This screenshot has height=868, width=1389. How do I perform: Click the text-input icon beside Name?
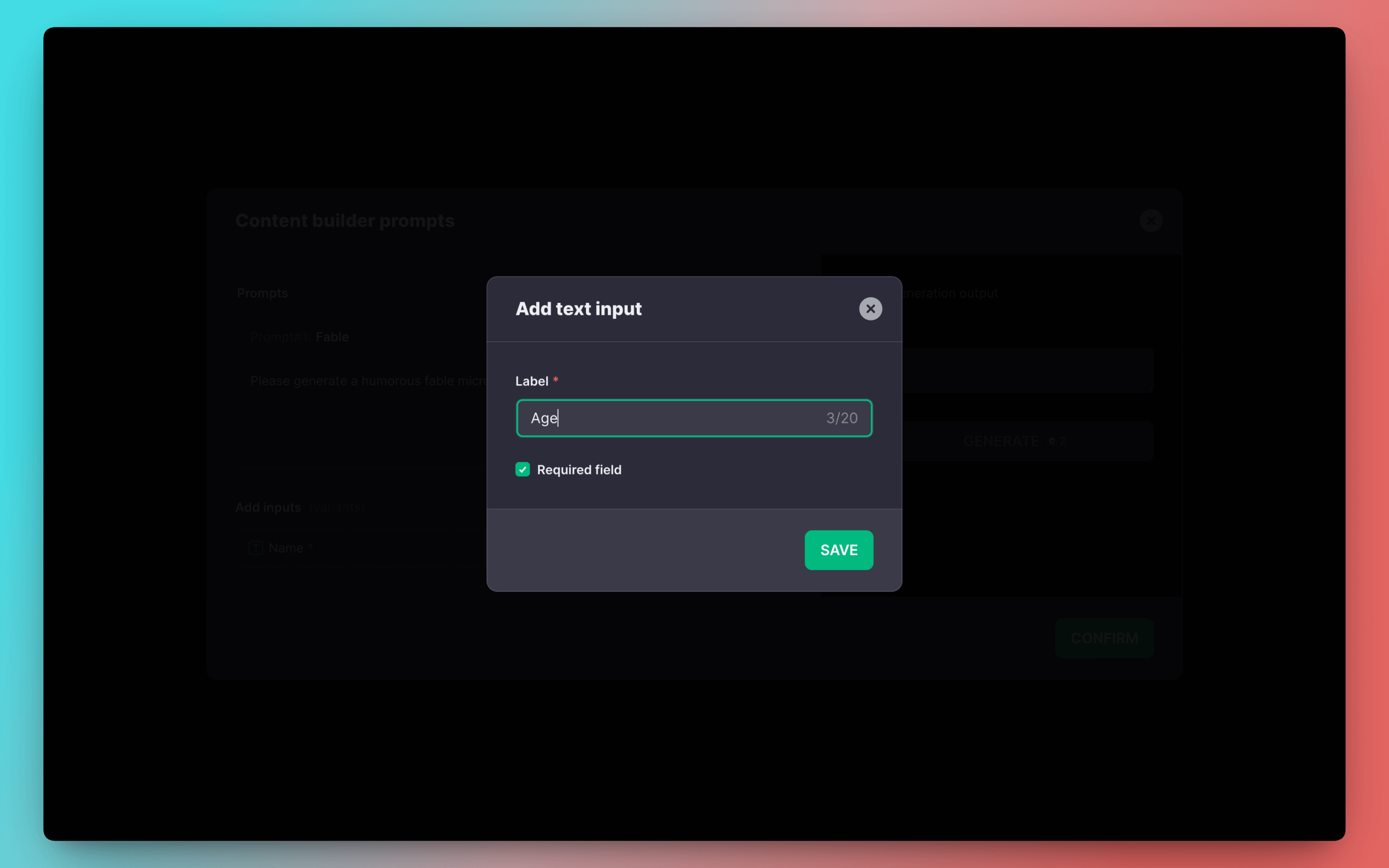[x=256, y=548]
